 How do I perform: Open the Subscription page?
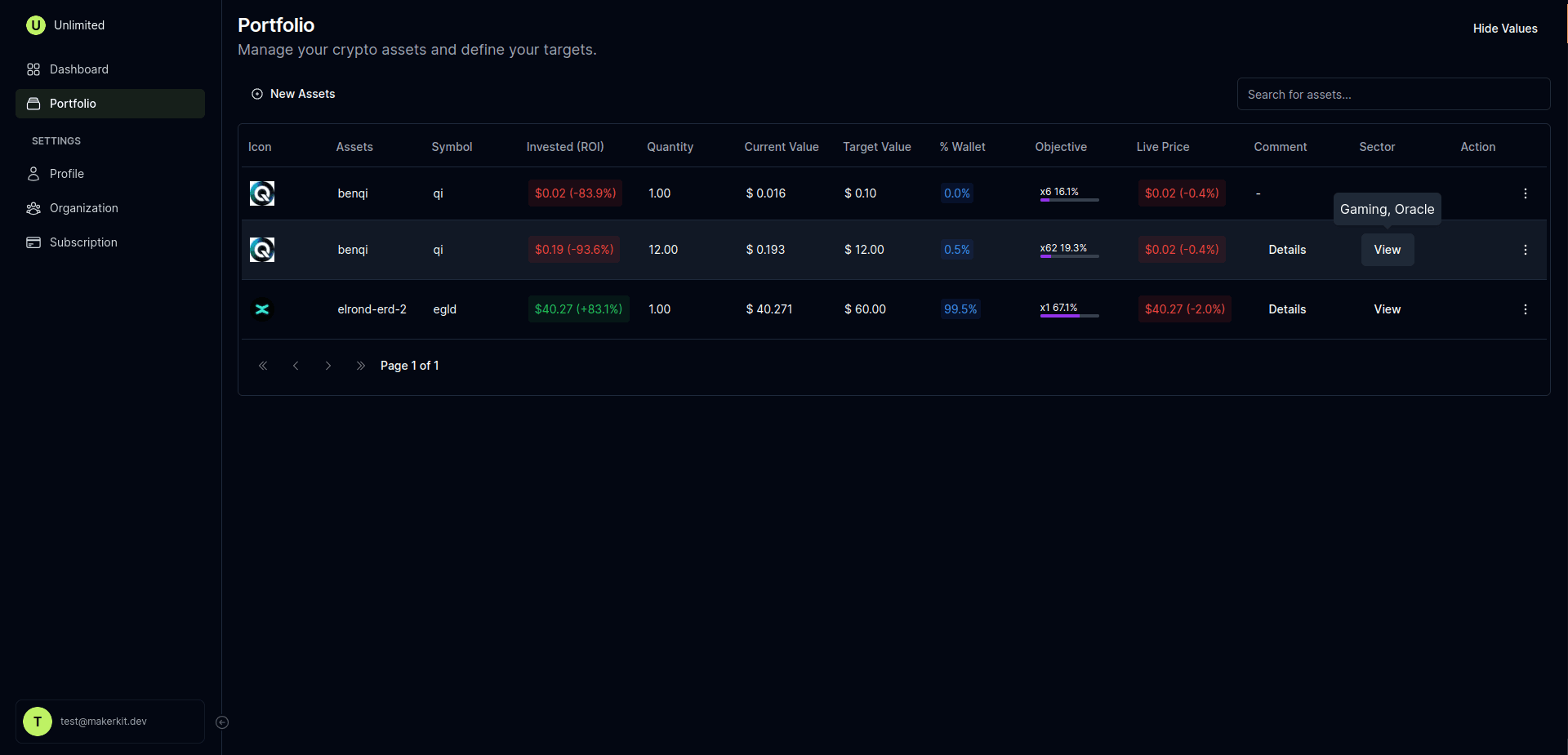[x=110, y=242]
